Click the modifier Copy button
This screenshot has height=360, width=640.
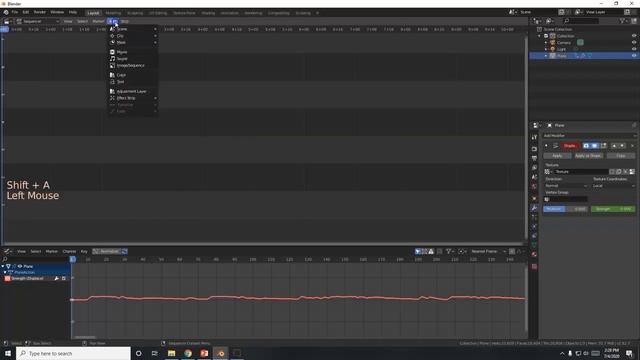(x=620, y=156)
